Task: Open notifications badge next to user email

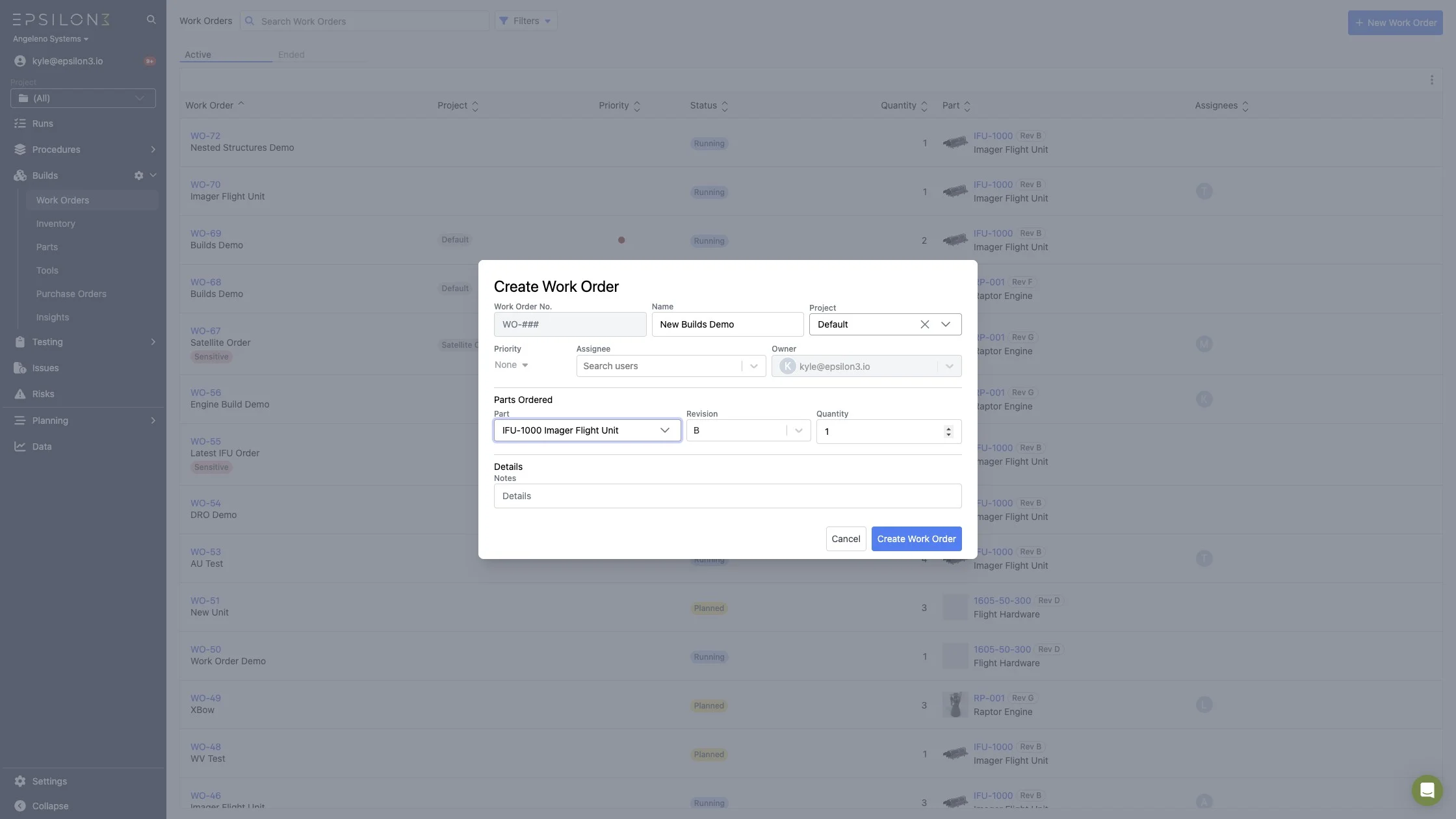Action: [x=149, y=61]
